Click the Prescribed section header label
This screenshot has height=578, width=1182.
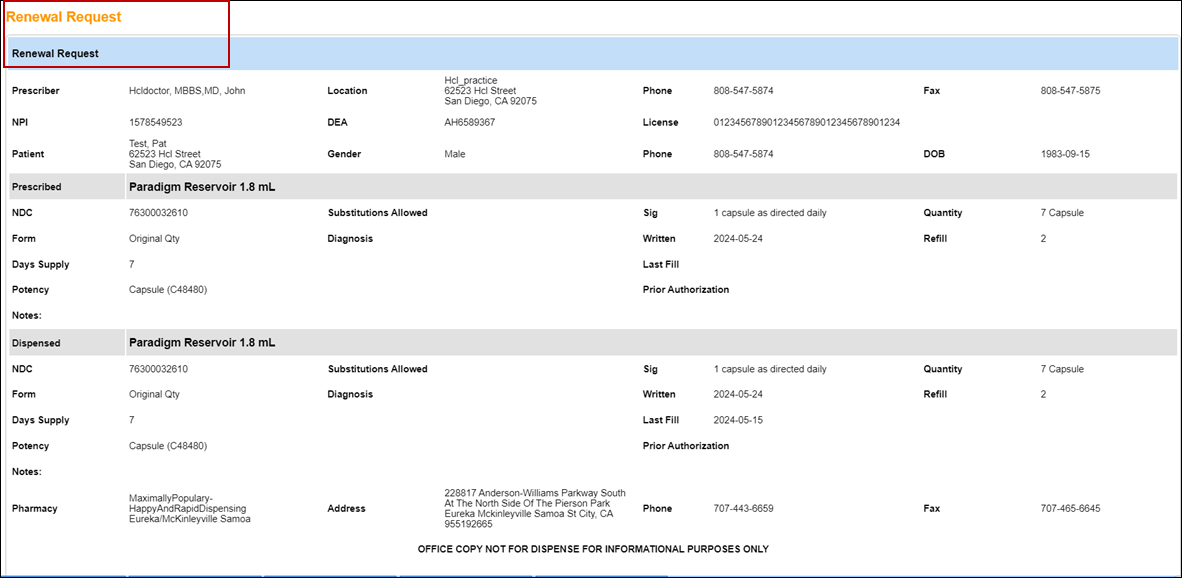point(36,187)
